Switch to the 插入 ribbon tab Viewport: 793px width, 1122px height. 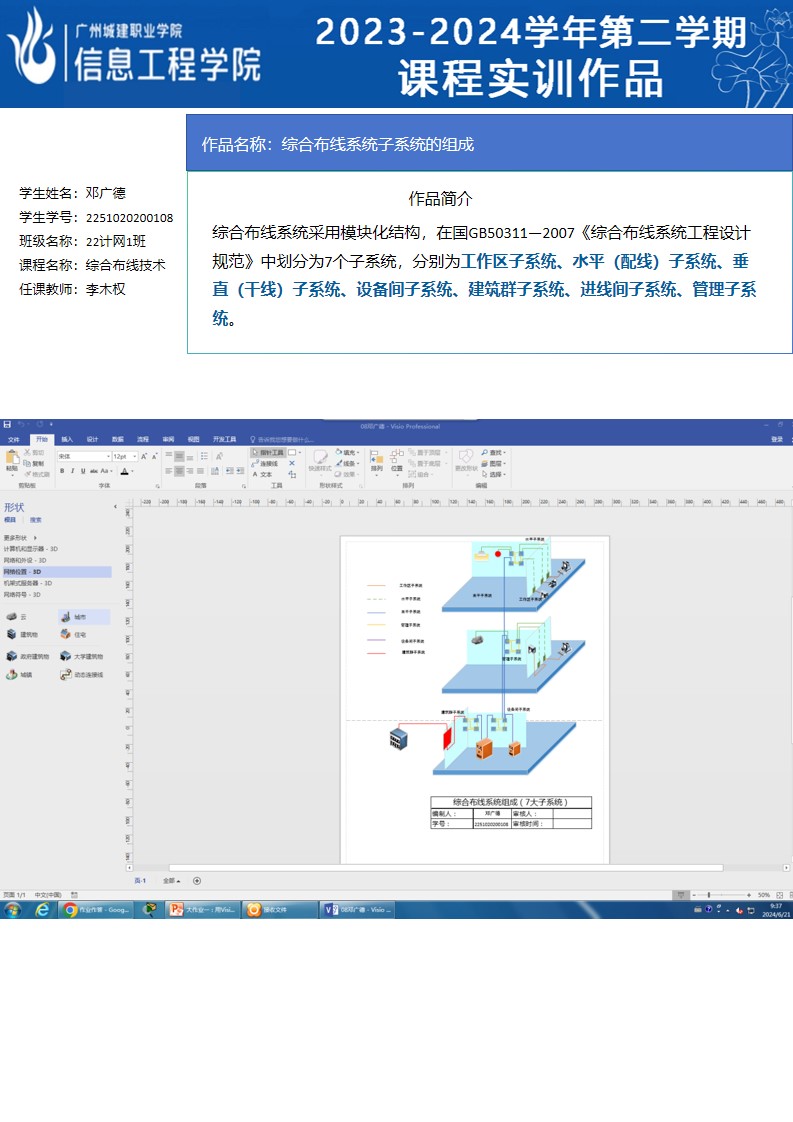[67, 439]
